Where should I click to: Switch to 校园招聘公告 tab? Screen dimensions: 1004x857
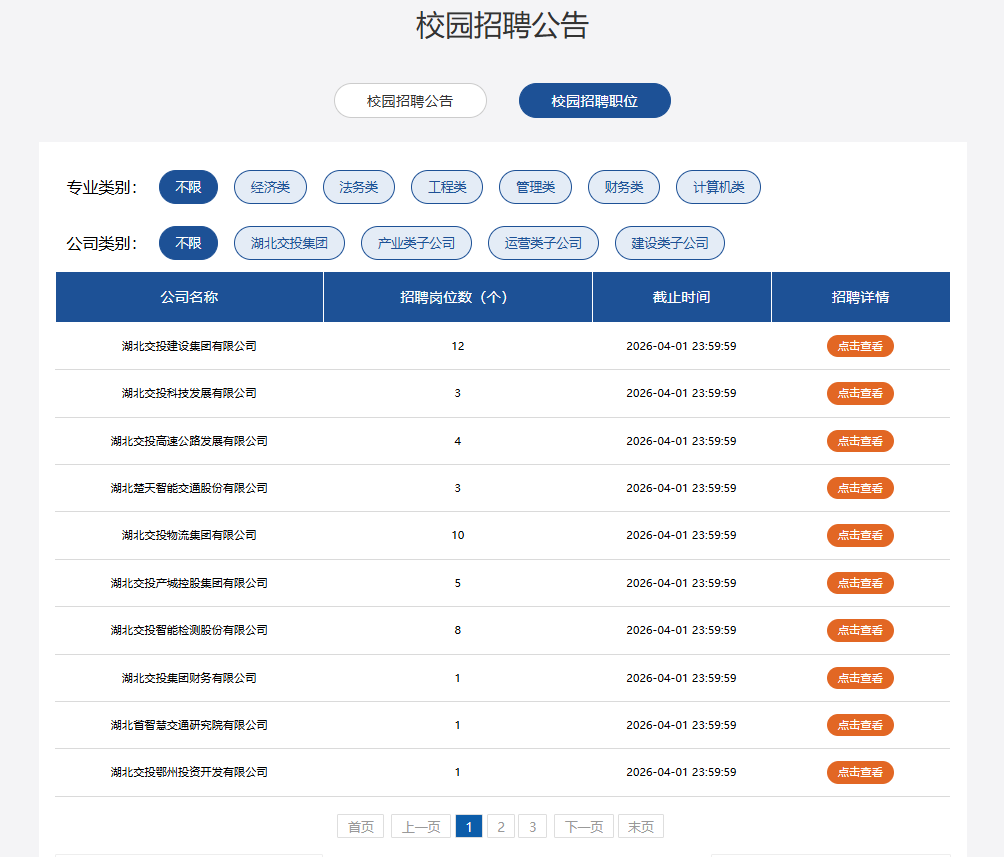tap(410, 101)
